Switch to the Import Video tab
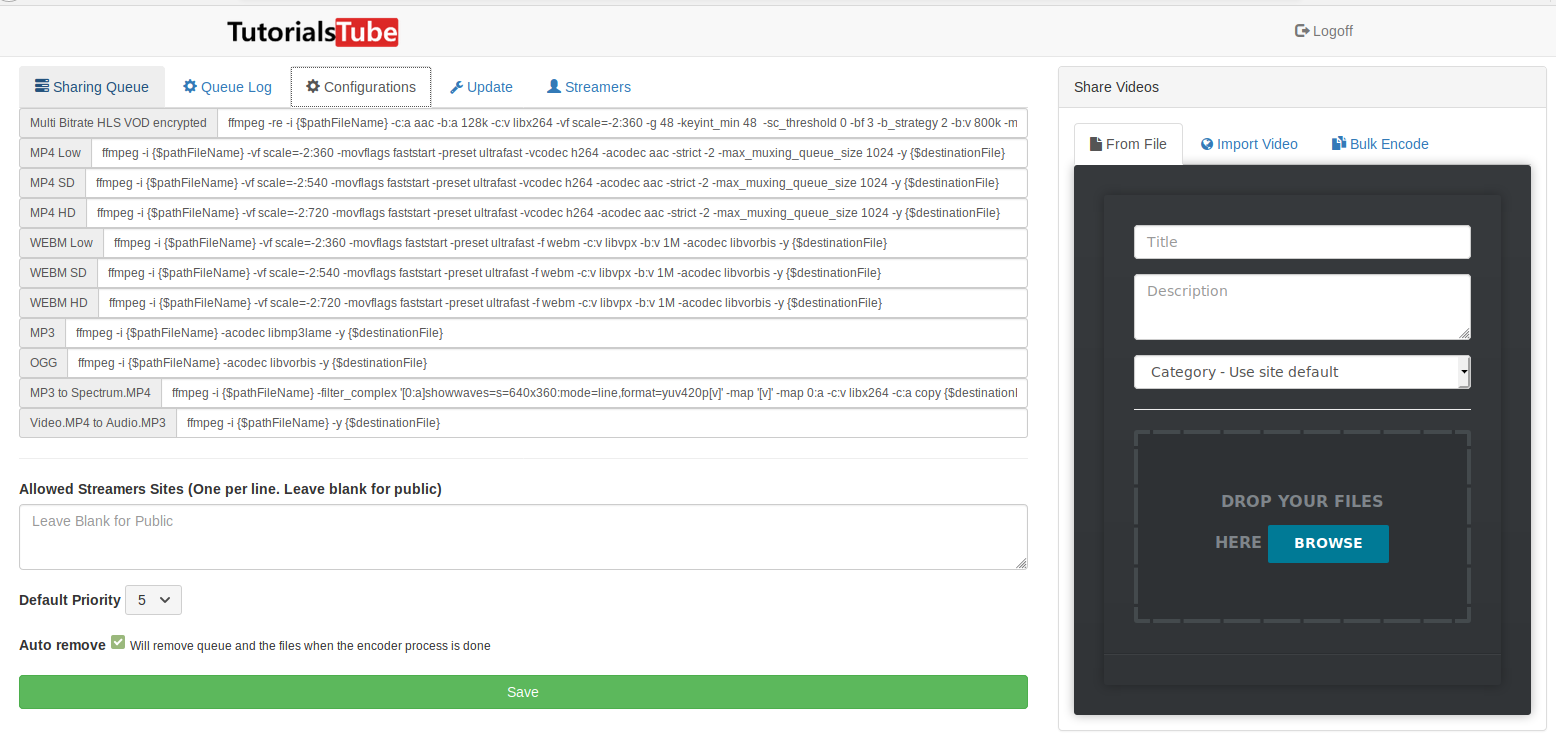 point(1249,143)
